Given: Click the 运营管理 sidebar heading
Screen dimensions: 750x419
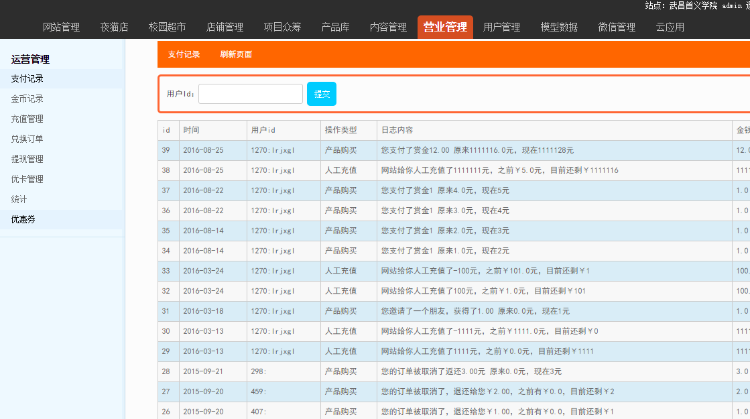Looking at the screenshot, I should pyautogui.click(x=30, y=59).
